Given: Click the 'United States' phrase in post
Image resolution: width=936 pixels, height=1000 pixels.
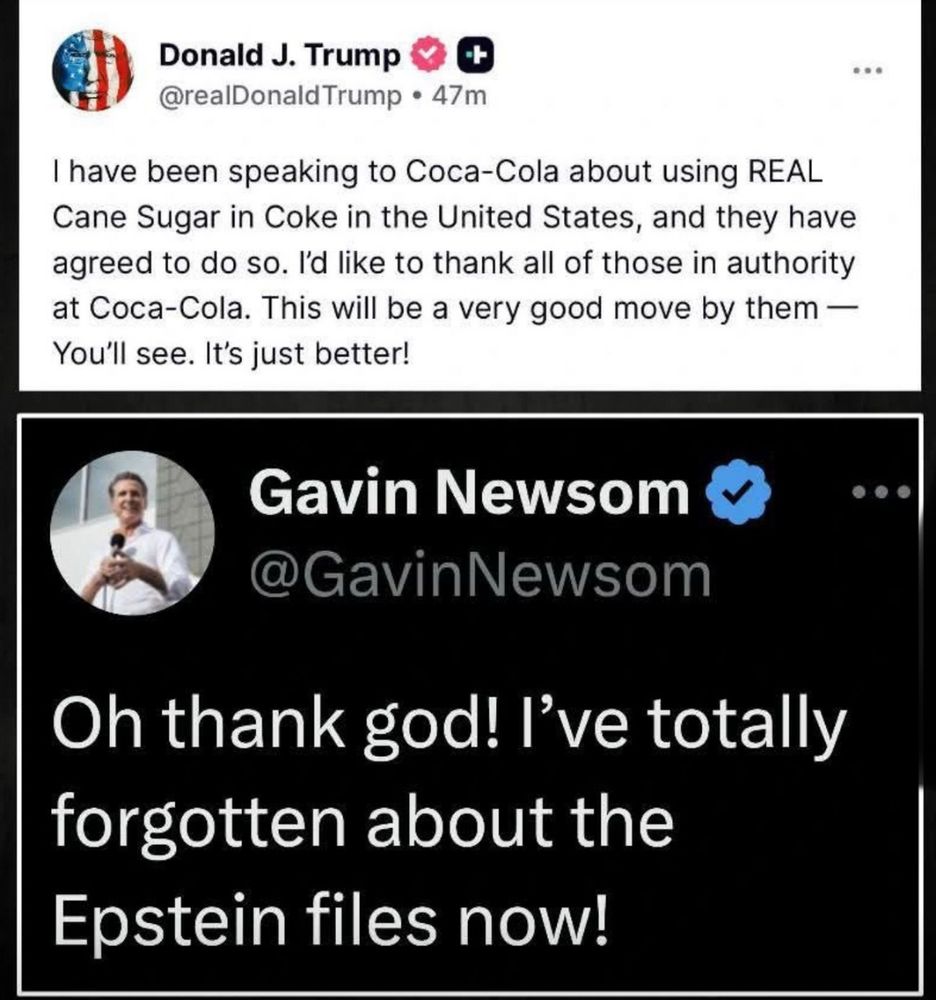Looking at the screenshot, I should [536, 217].
